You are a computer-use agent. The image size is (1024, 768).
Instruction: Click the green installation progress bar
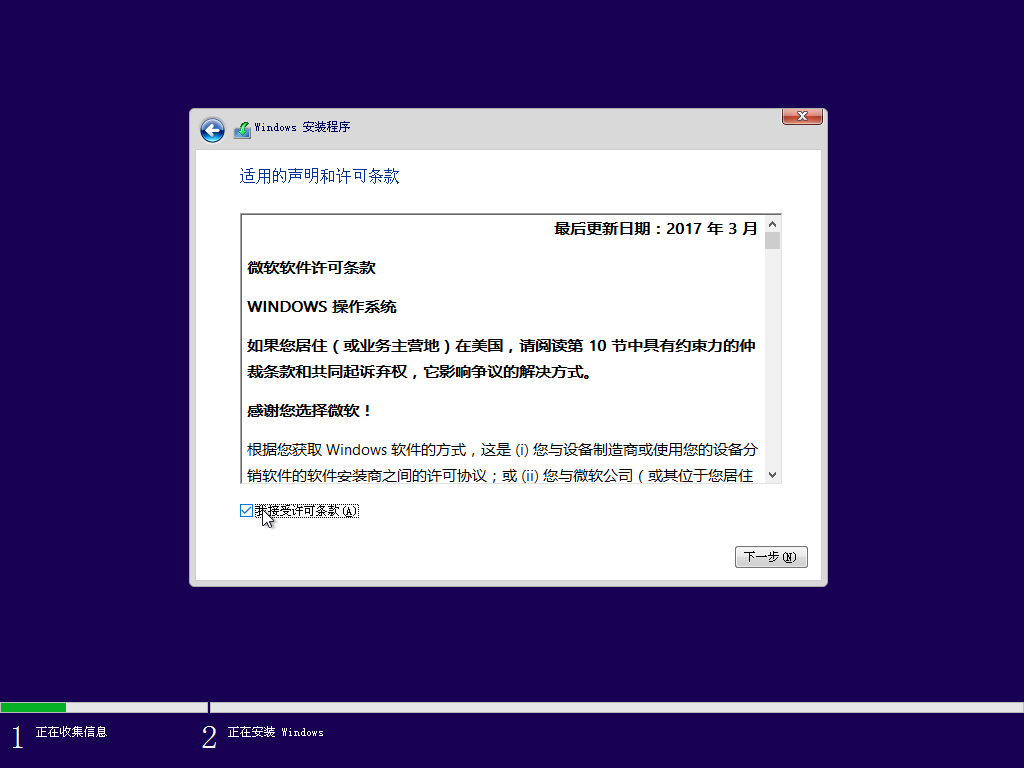tap(35, 706)
